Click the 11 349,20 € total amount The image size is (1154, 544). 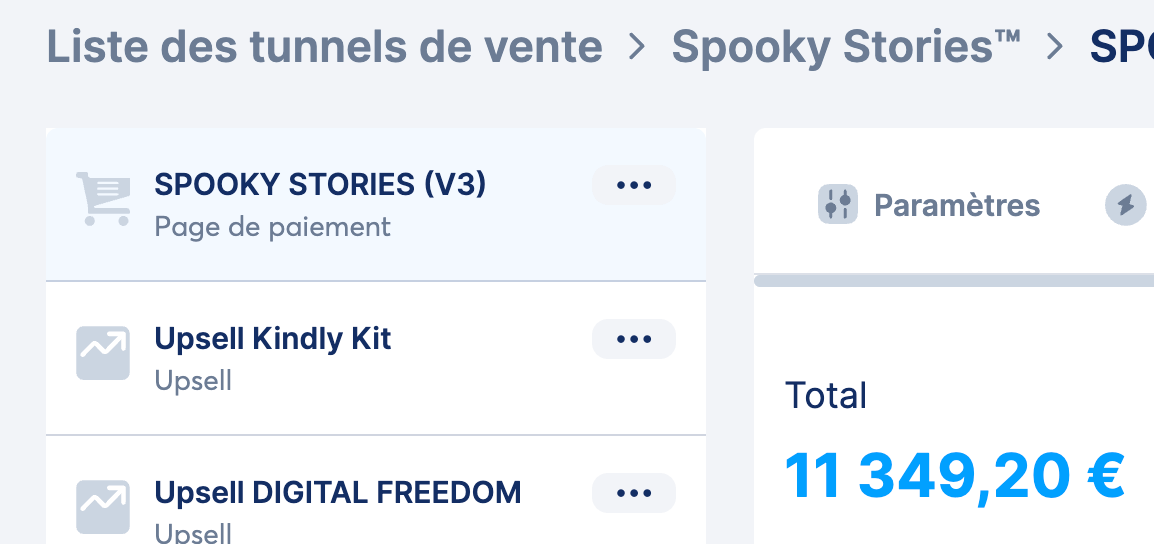[955, 476]
